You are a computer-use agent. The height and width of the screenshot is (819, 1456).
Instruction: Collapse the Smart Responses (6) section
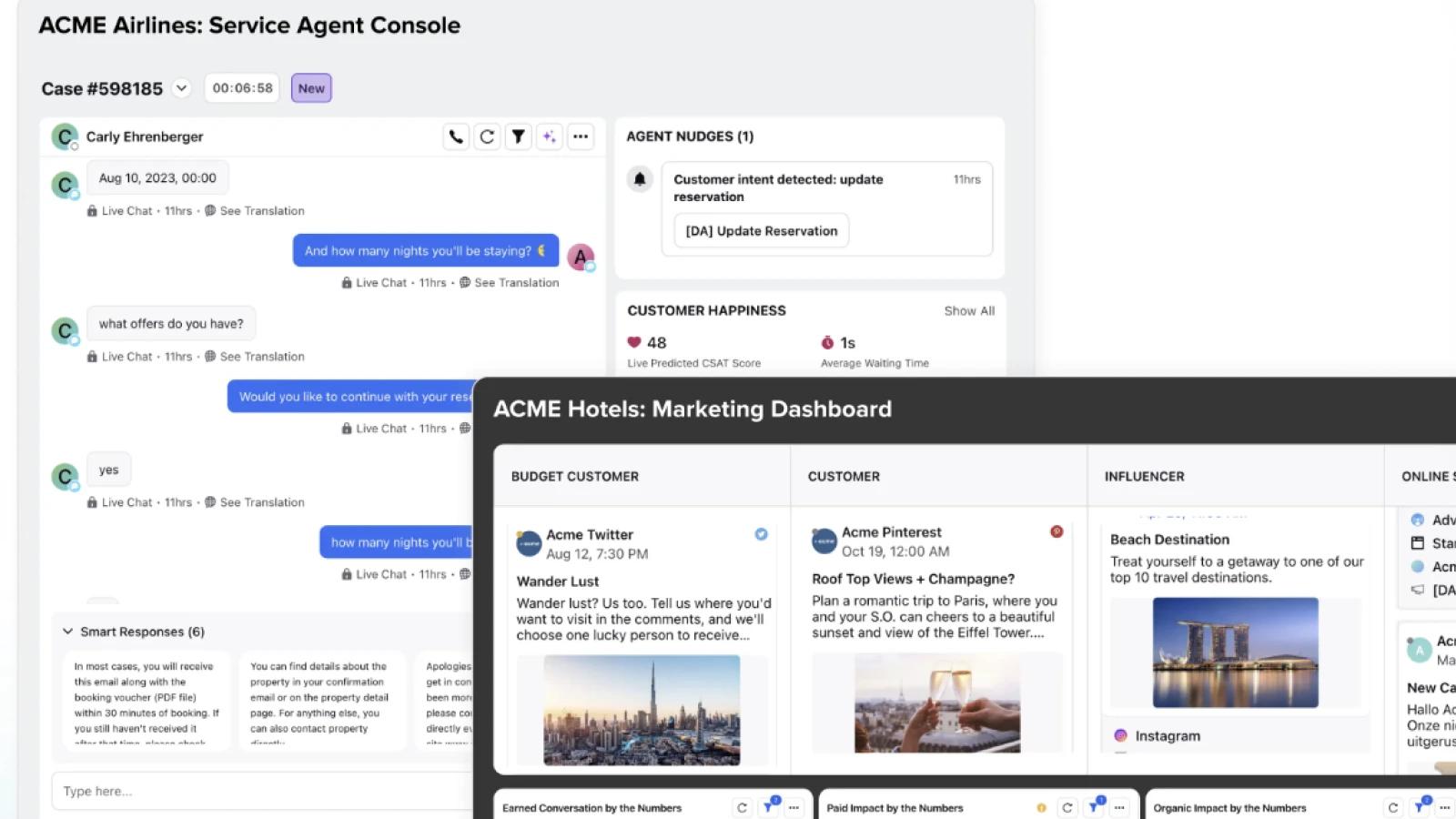[x=68, y=632]
